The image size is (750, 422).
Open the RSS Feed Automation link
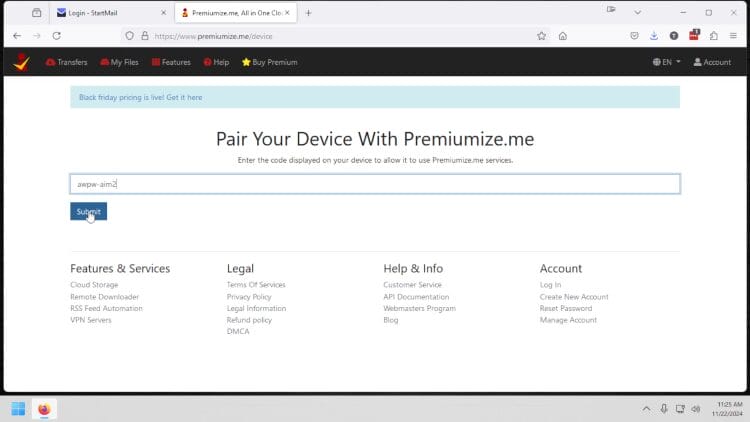[x=107, y=309]
